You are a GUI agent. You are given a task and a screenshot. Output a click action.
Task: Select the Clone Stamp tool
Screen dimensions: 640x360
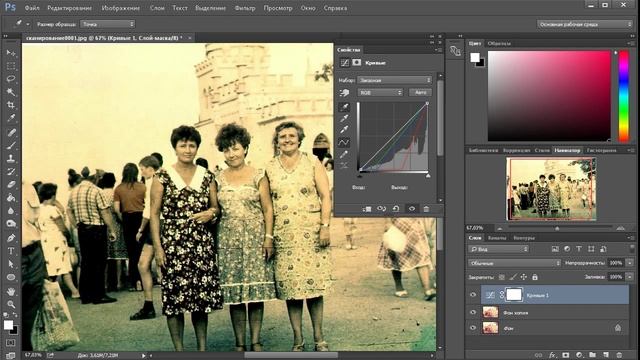pos(11,158)
